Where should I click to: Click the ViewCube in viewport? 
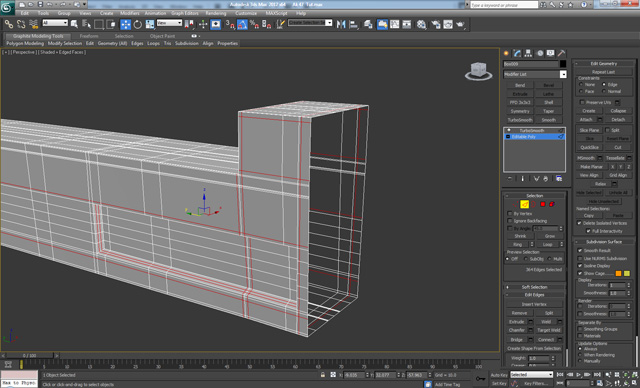pos(478,71)
